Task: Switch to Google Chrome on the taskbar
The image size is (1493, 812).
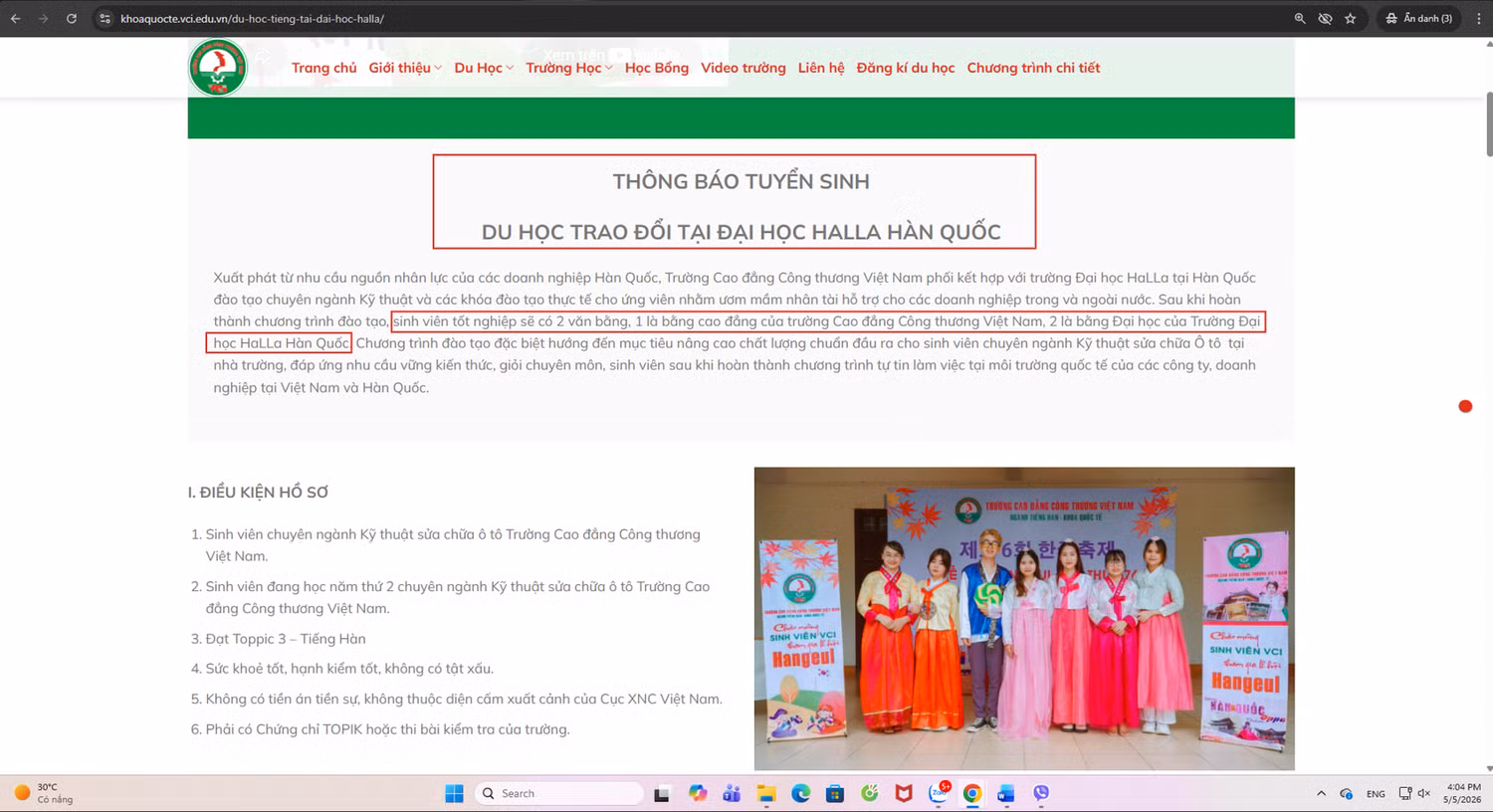Action: [x=972, y=793]
